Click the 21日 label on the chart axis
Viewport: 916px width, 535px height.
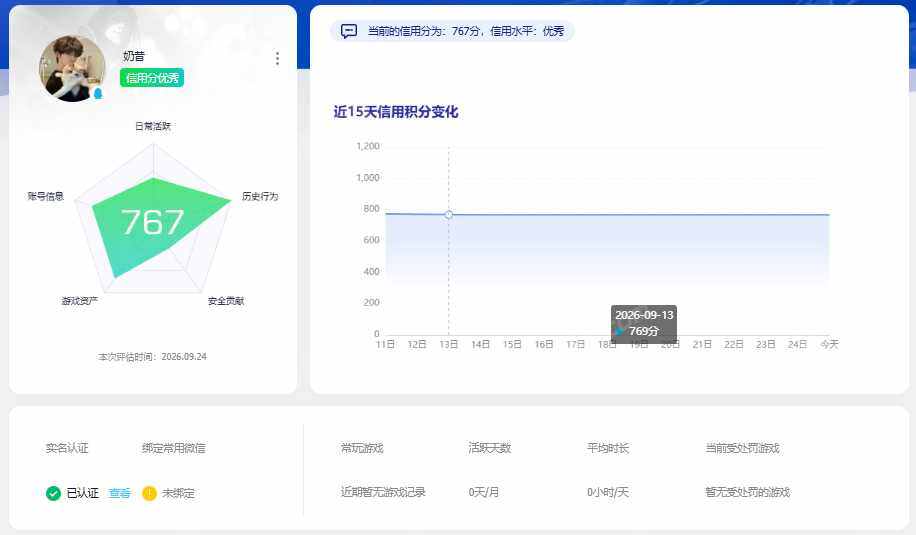pyautogui.click(x=702, y=345)
